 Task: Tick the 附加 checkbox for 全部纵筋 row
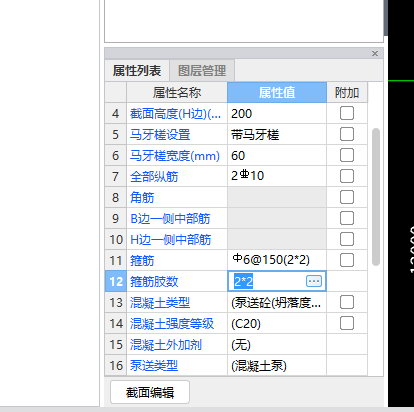pos(347,176)
